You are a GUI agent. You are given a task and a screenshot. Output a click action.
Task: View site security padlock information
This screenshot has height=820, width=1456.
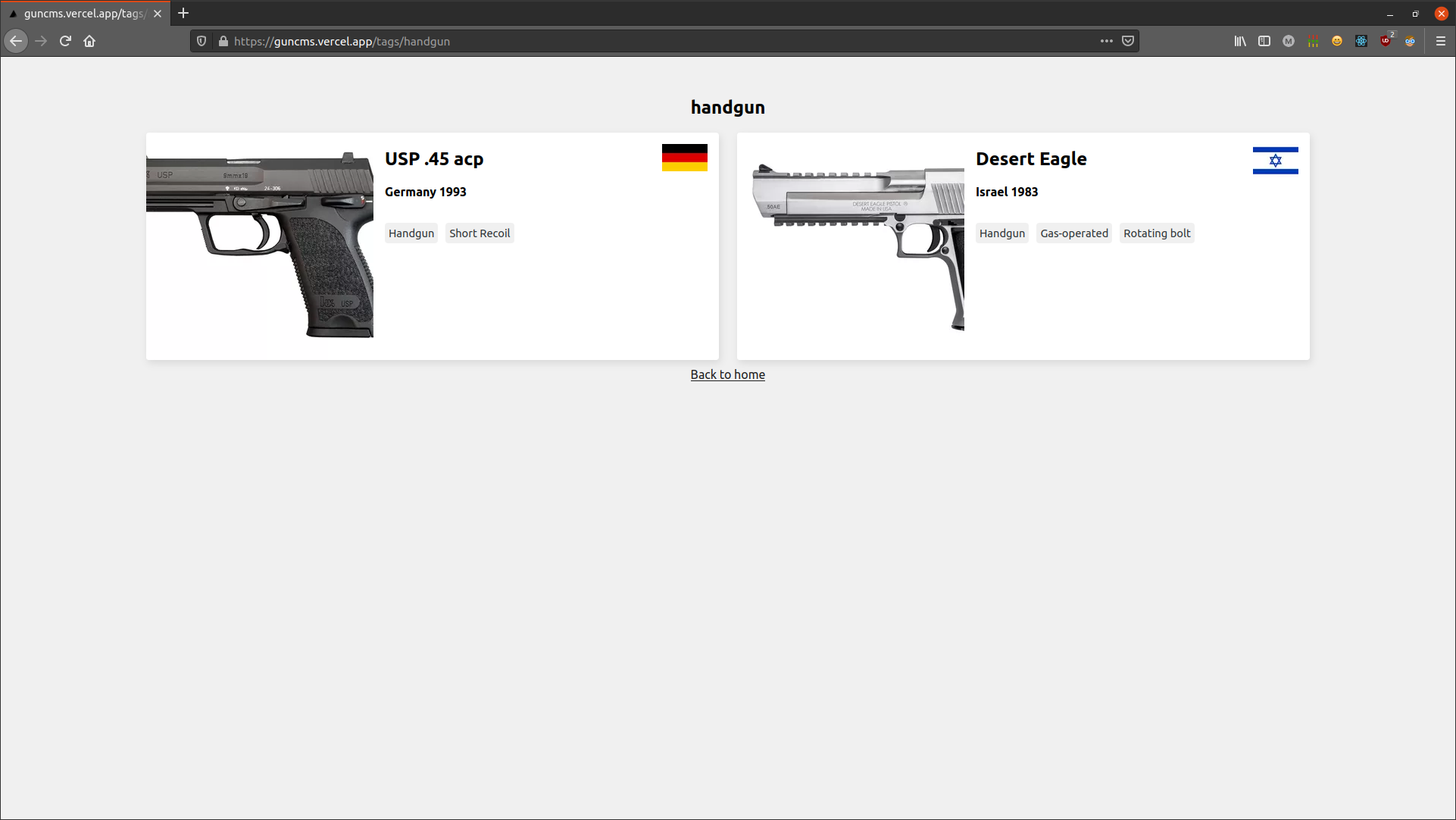click(x=223, y=41)
